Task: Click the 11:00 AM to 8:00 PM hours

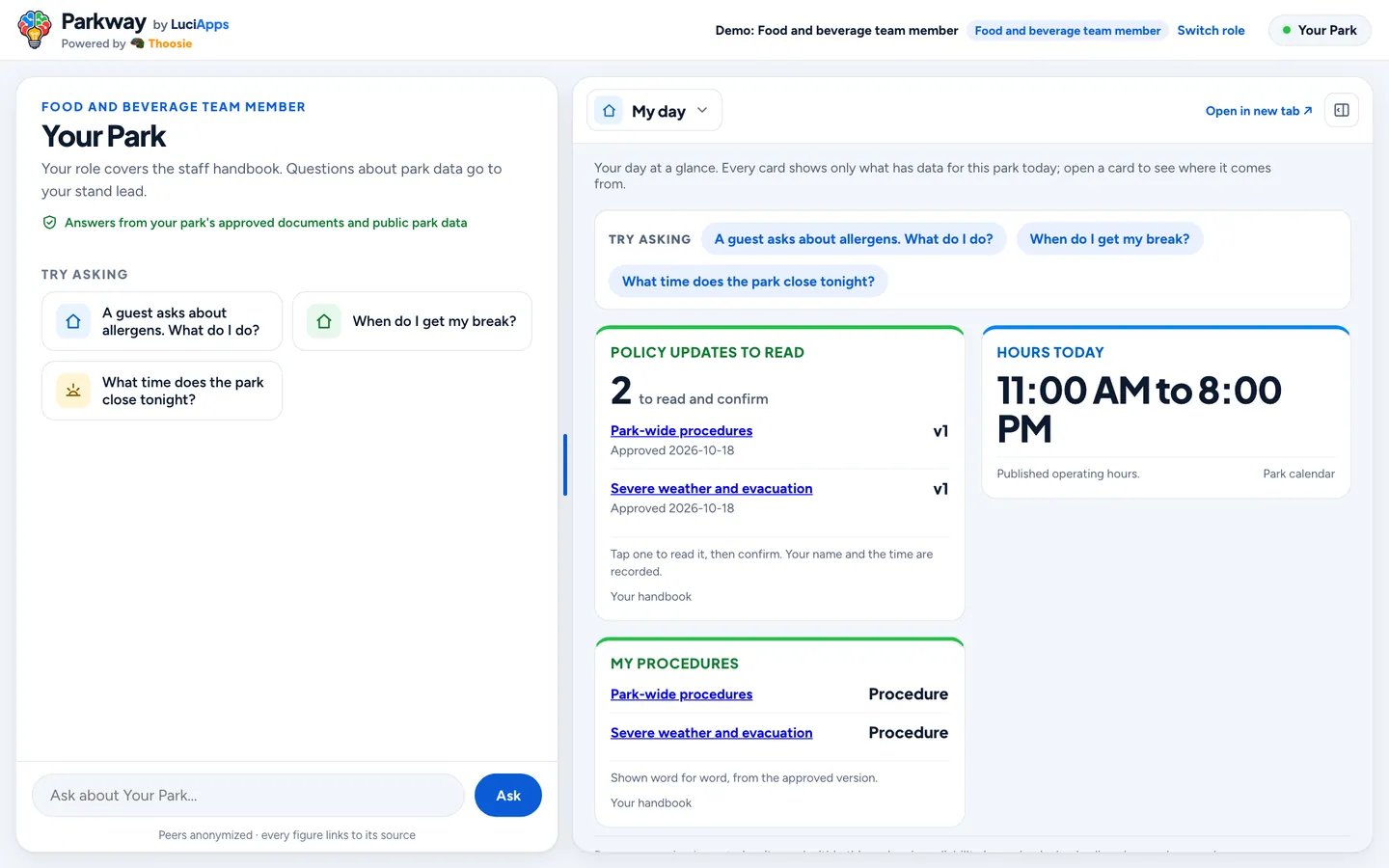Action: click(x=1139, y=410)
